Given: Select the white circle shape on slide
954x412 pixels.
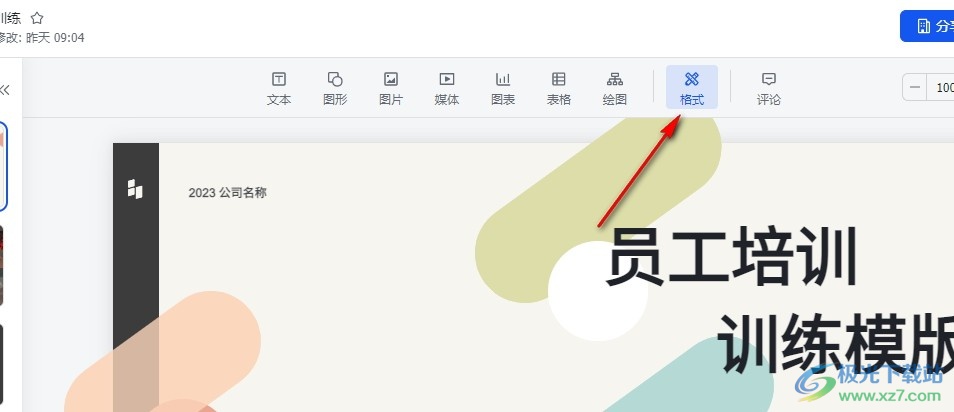Looking at the screenshot, I should tap(597, 291).
